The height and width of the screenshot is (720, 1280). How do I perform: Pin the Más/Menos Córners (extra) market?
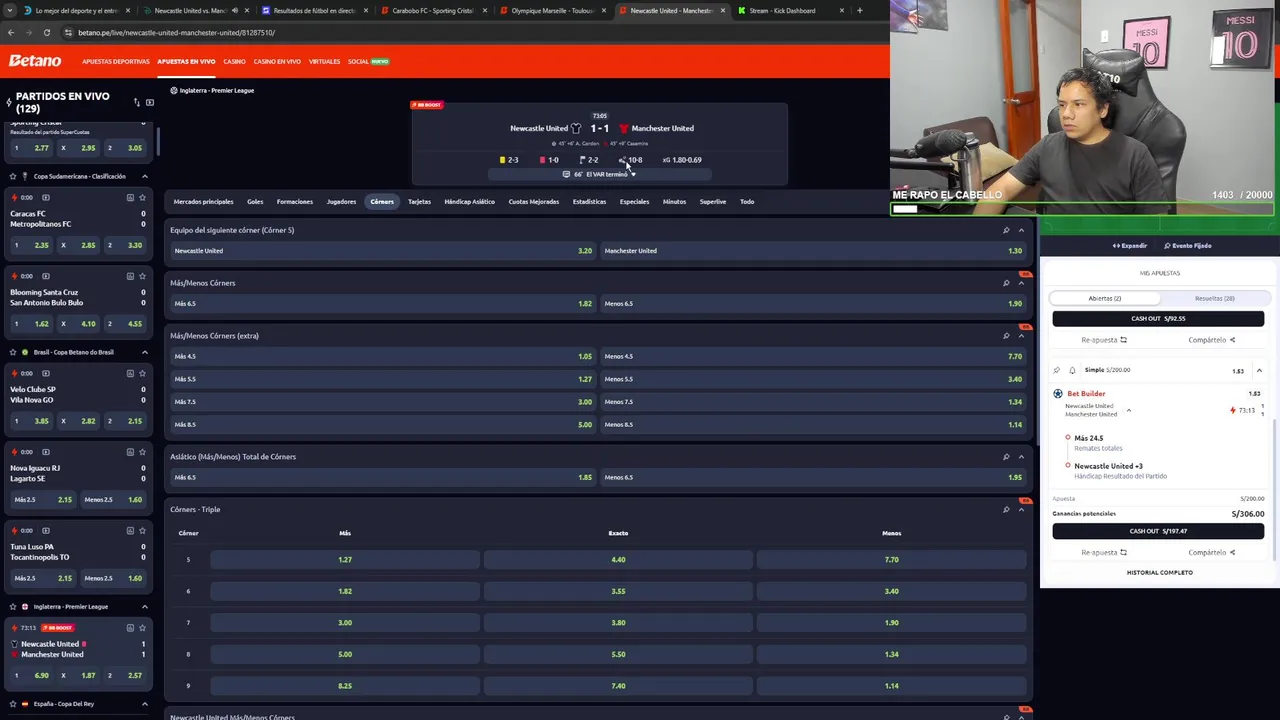[x=1006, y=336]
